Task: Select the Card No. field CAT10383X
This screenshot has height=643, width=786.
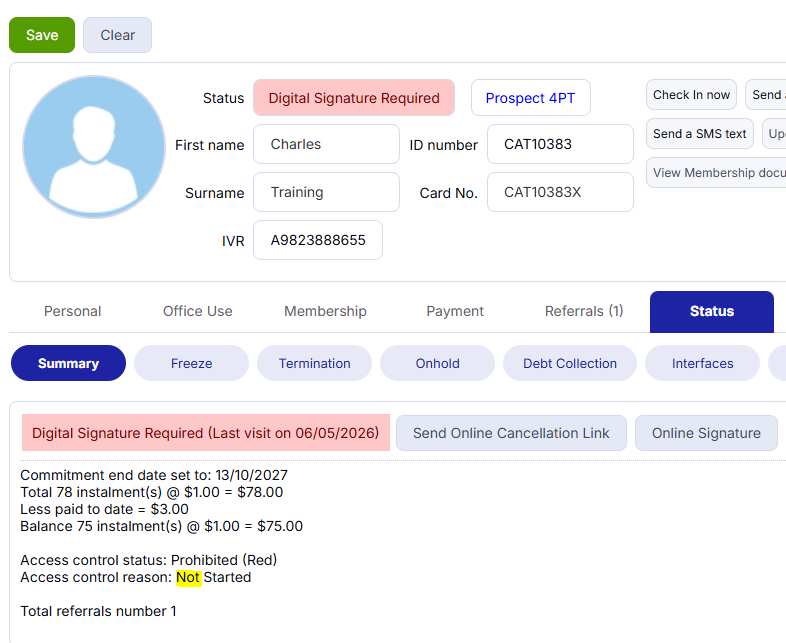Action: (560, 192)
